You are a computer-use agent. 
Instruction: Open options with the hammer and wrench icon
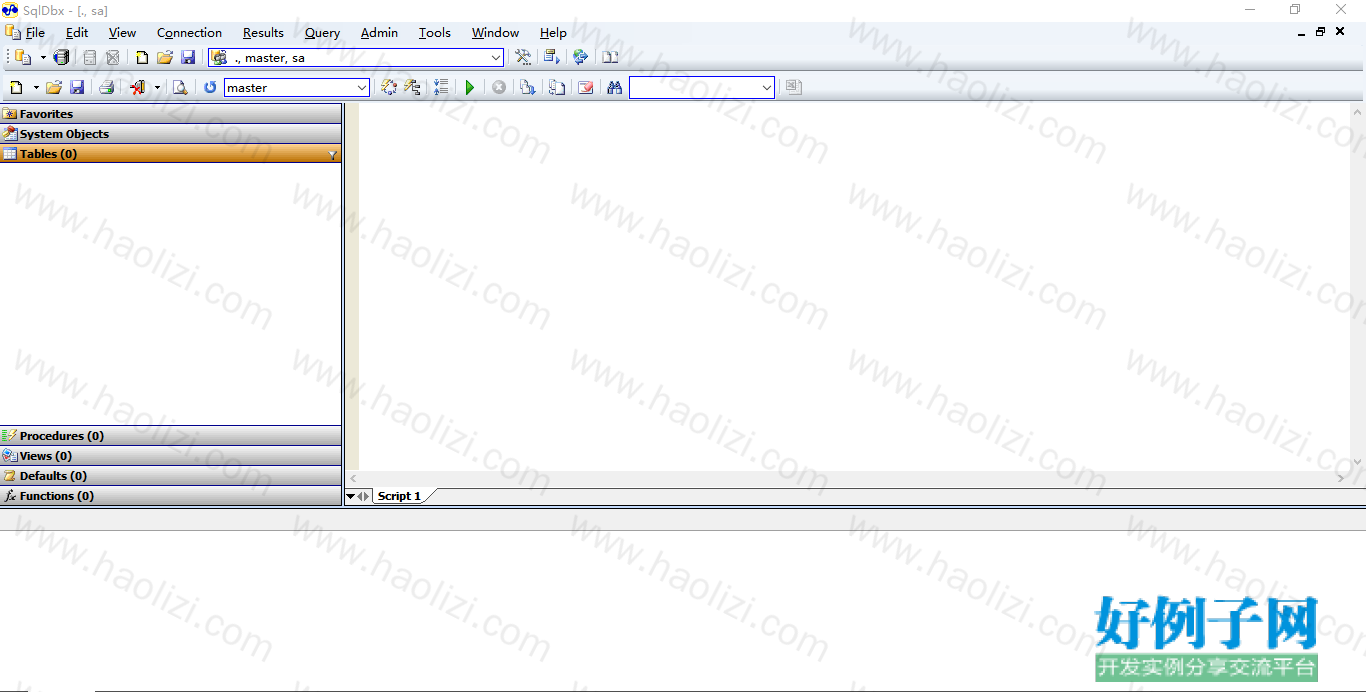[523, 58]
